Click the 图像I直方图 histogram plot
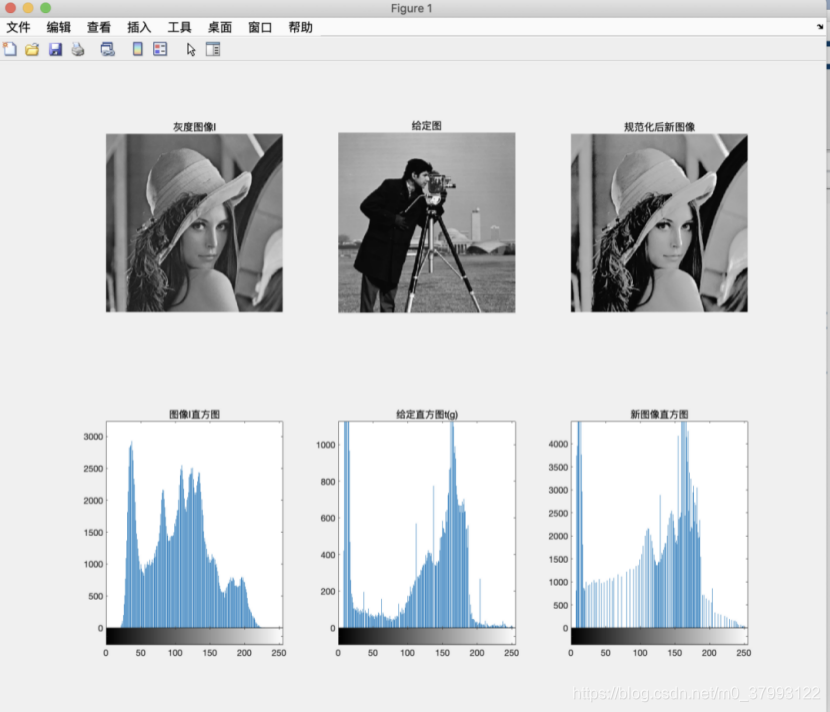The image size is (830, 712). pos(194,525)
